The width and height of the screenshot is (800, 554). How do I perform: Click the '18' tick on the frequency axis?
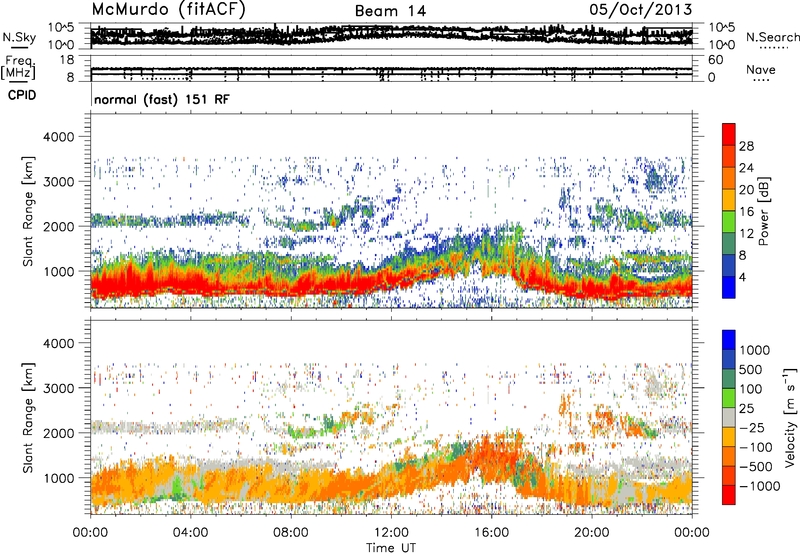(x=67, y=60)
